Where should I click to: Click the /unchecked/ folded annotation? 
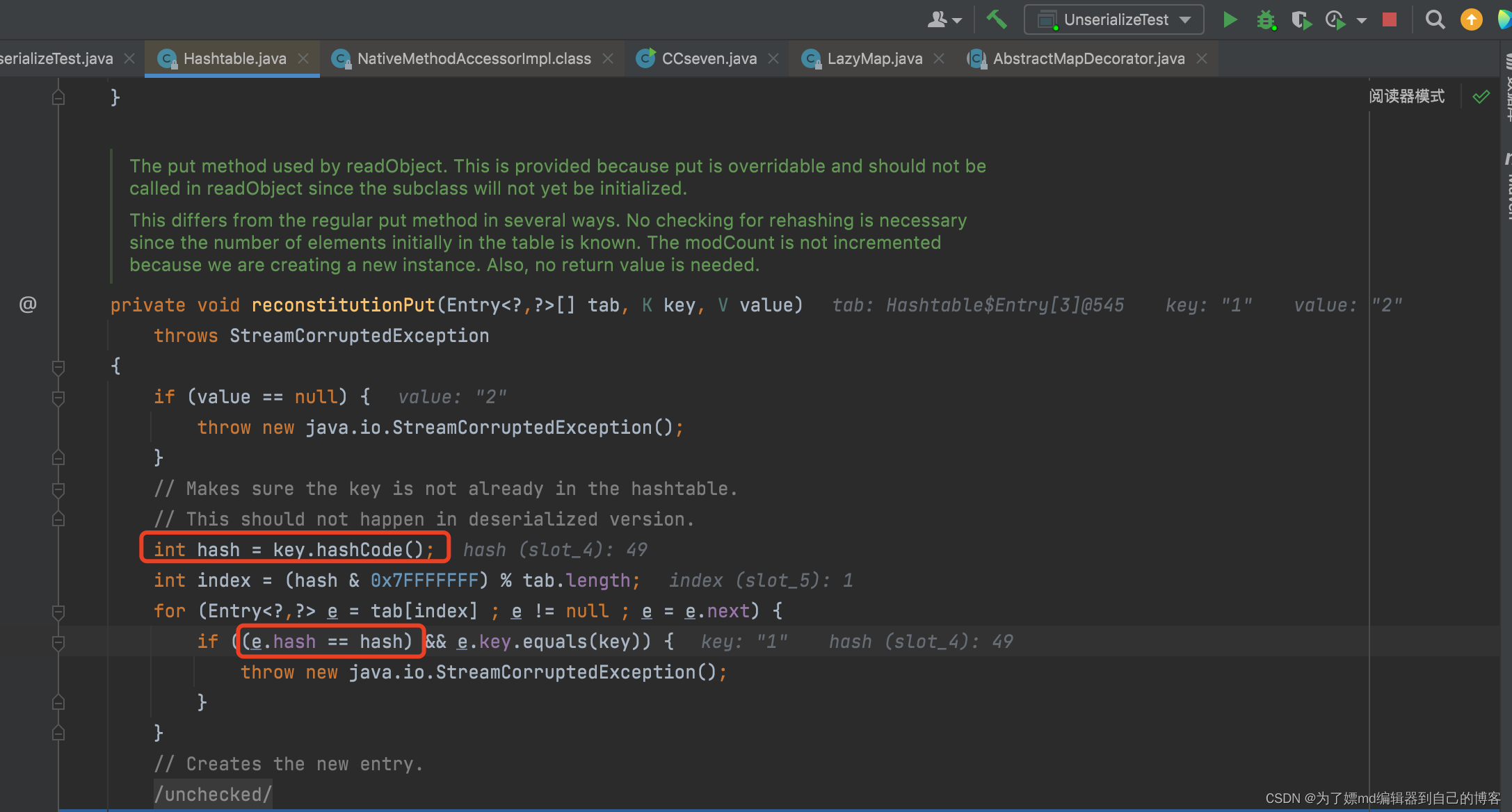click(x=214, y=795)
